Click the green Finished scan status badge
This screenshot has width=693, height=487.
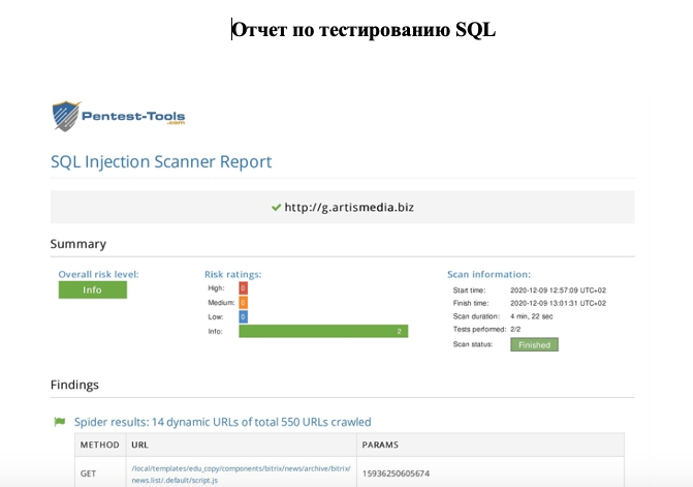pyautogui.click(x=534, y=344)
